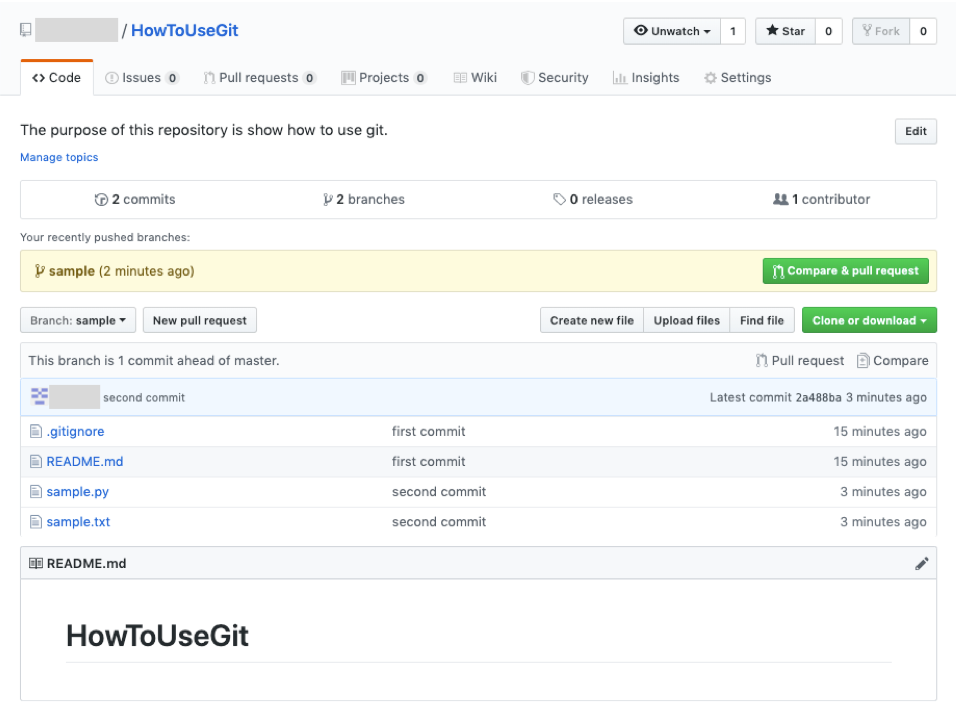The width and height of the screenshot is (956, 718).
Task: Click the Fork button
Action: 881,31
